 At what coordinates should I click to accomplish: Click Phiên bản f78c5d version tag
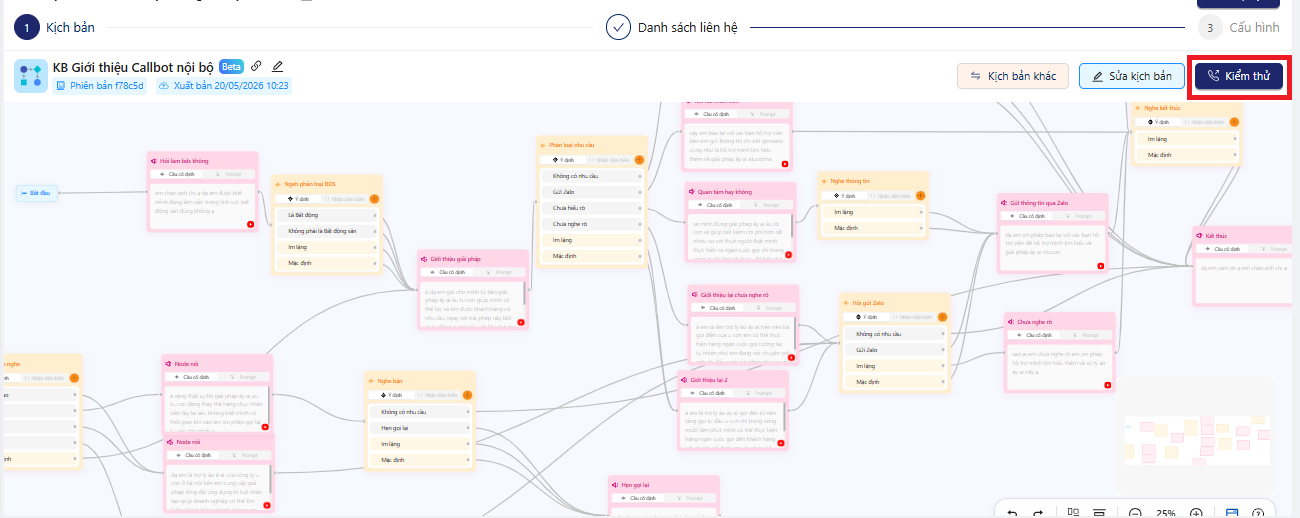click(x=99, y=86)
